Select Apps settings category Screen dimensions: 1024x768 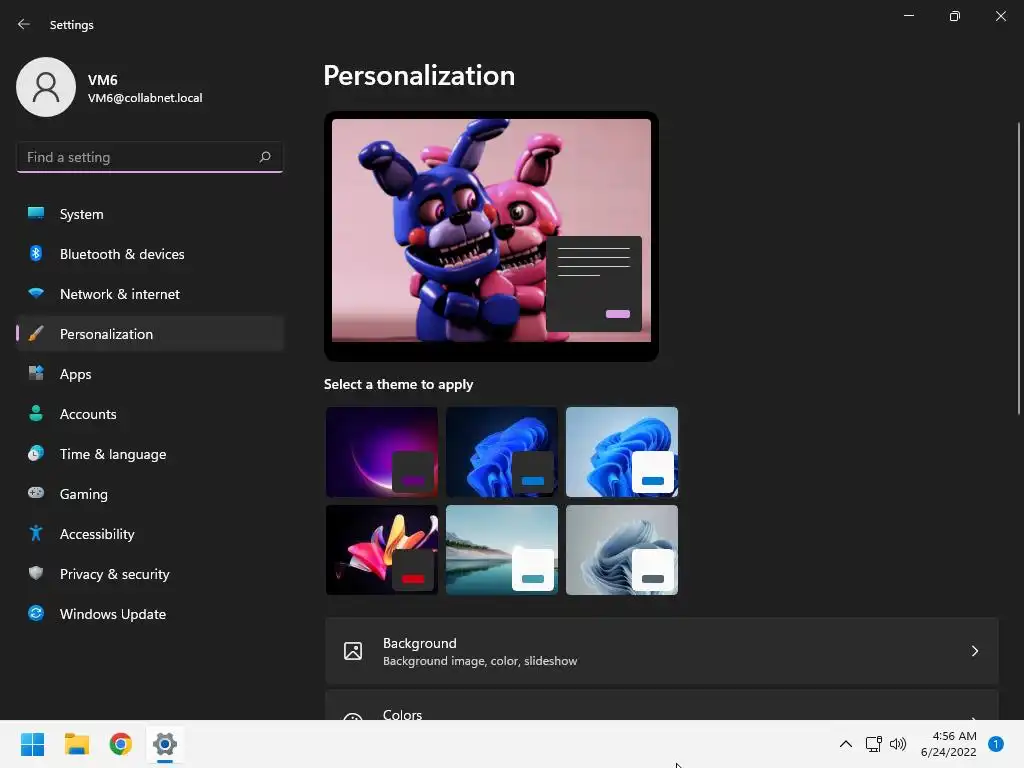pos(150,374)
